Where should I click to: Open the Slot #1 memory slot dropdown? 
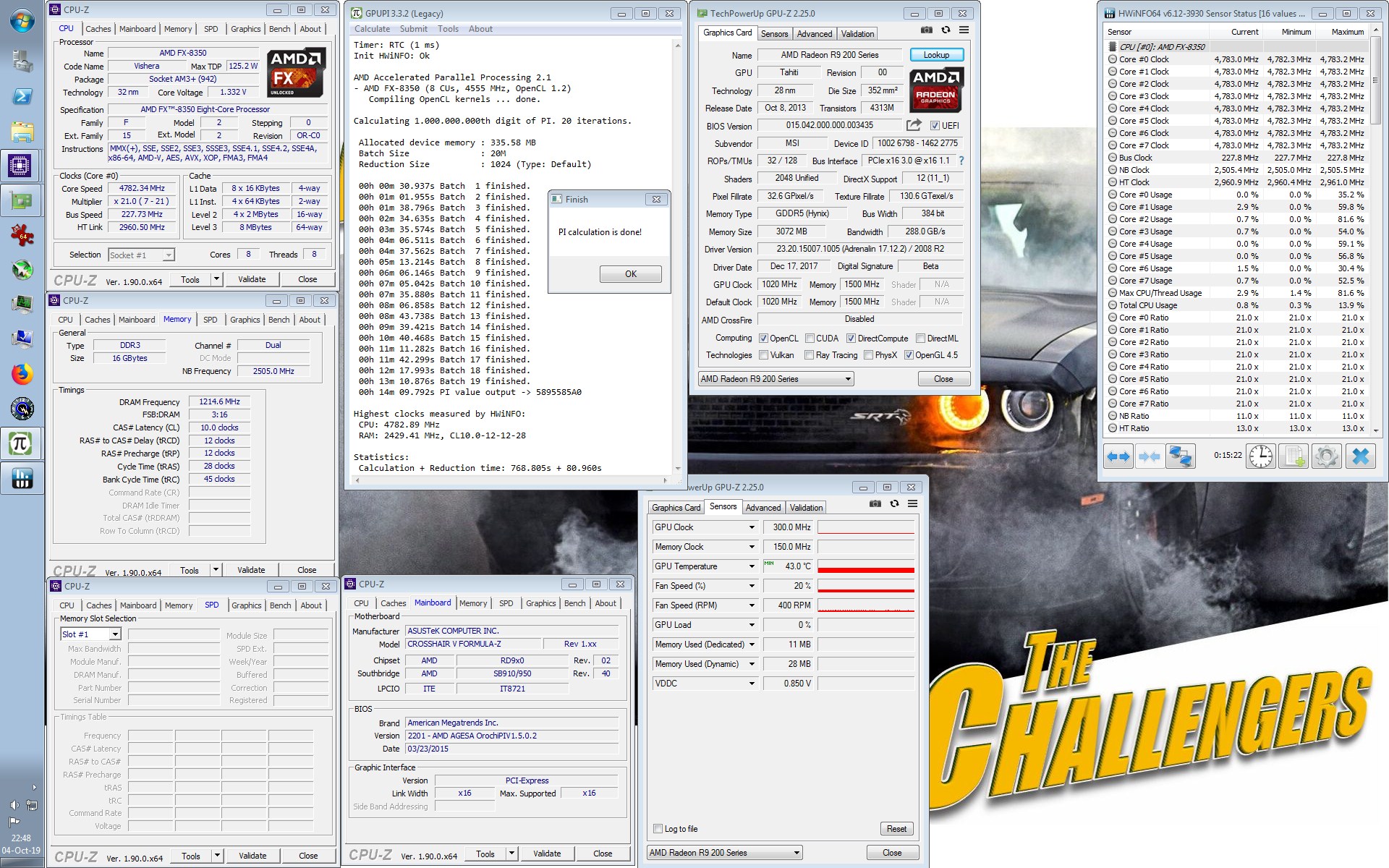click(x=90, y=634)
